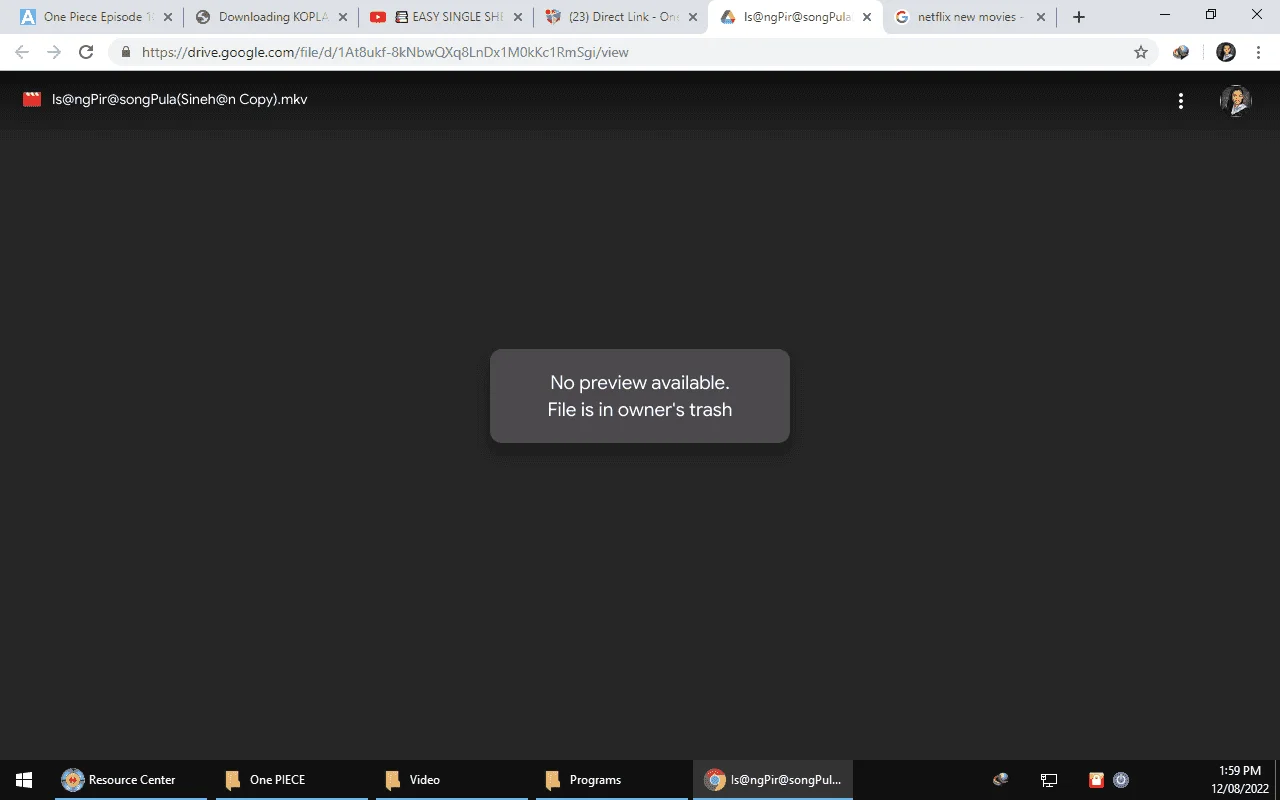
Task: Click the drive.google.com address bar
Action: pos(635,52)
